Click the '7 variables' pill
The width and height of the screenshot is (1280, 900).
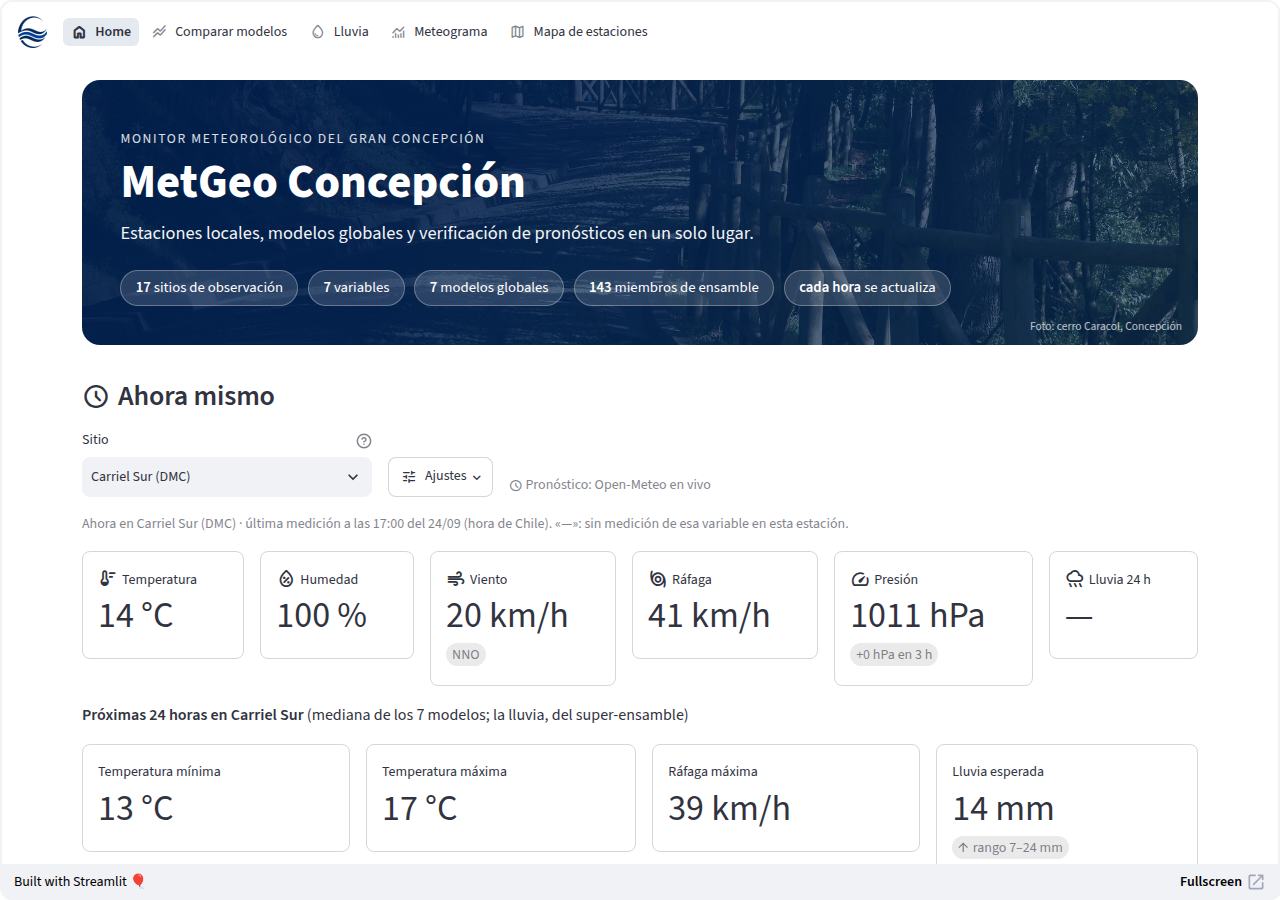click(356, 287)
